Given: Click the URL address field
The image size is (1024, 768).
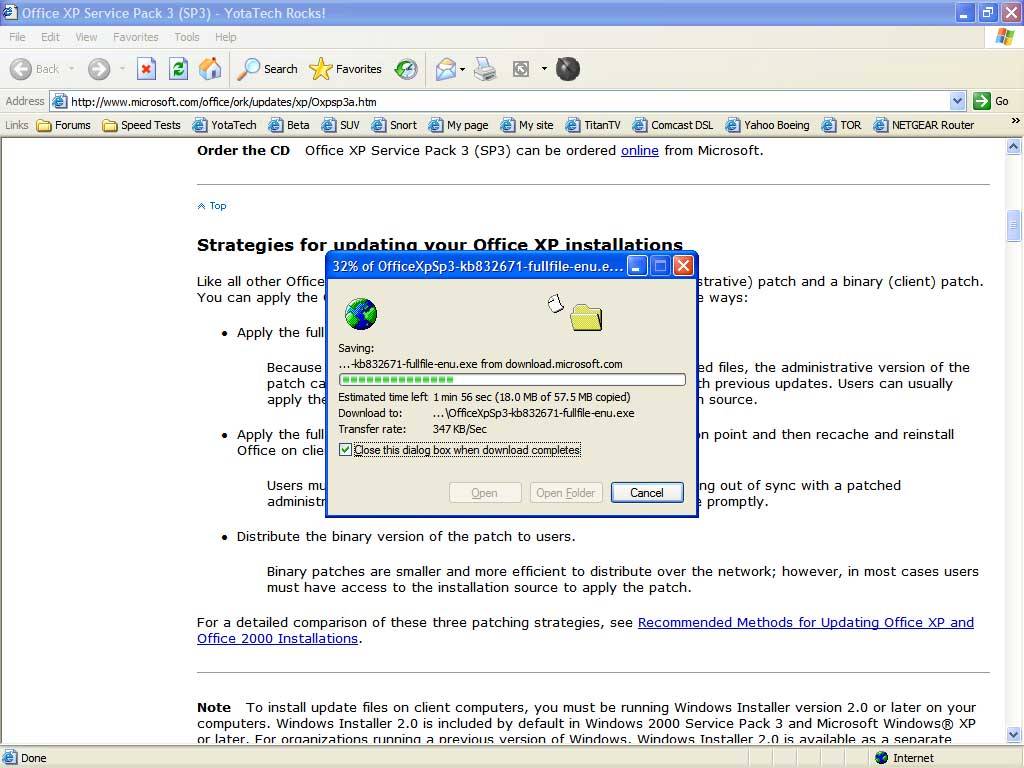Looking at the screenshot, I should point(500,101).
